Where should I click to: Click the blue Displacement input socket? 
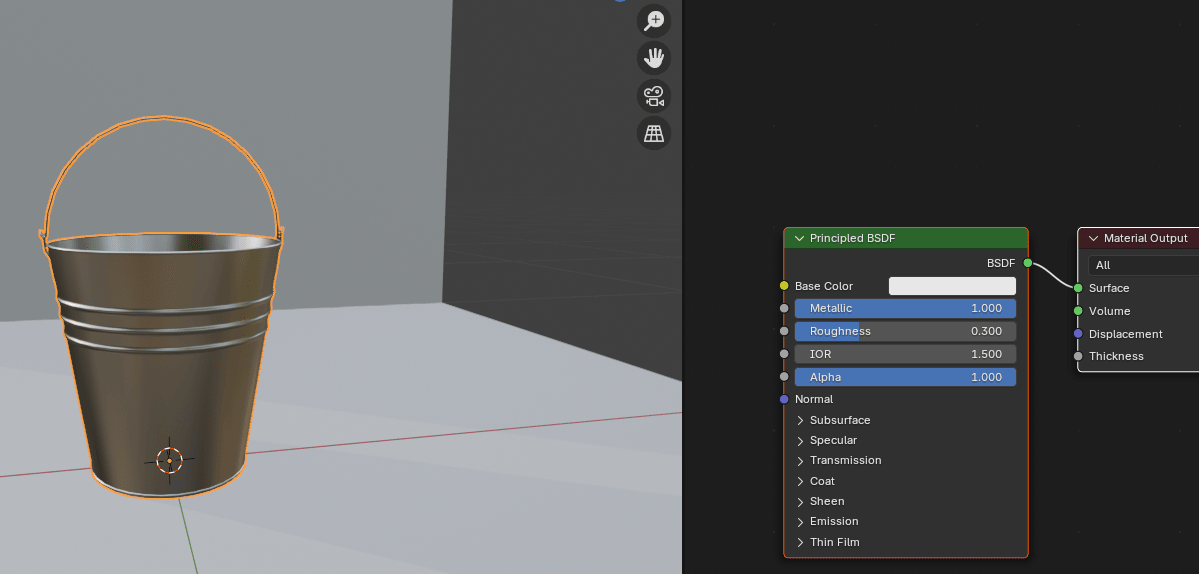[x=1078, y=334]
